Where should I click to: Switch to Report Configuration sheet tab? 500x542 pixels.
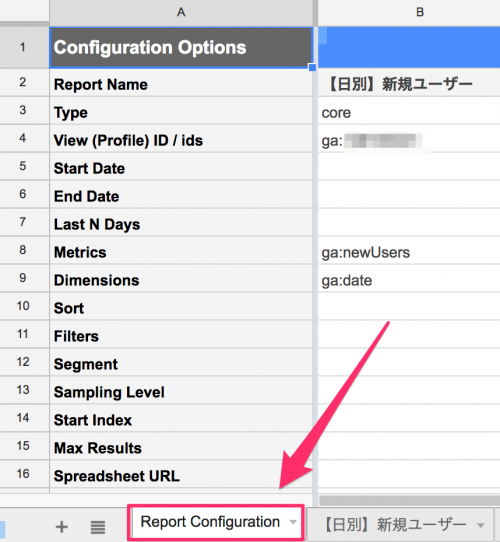(x=210, y=522)
